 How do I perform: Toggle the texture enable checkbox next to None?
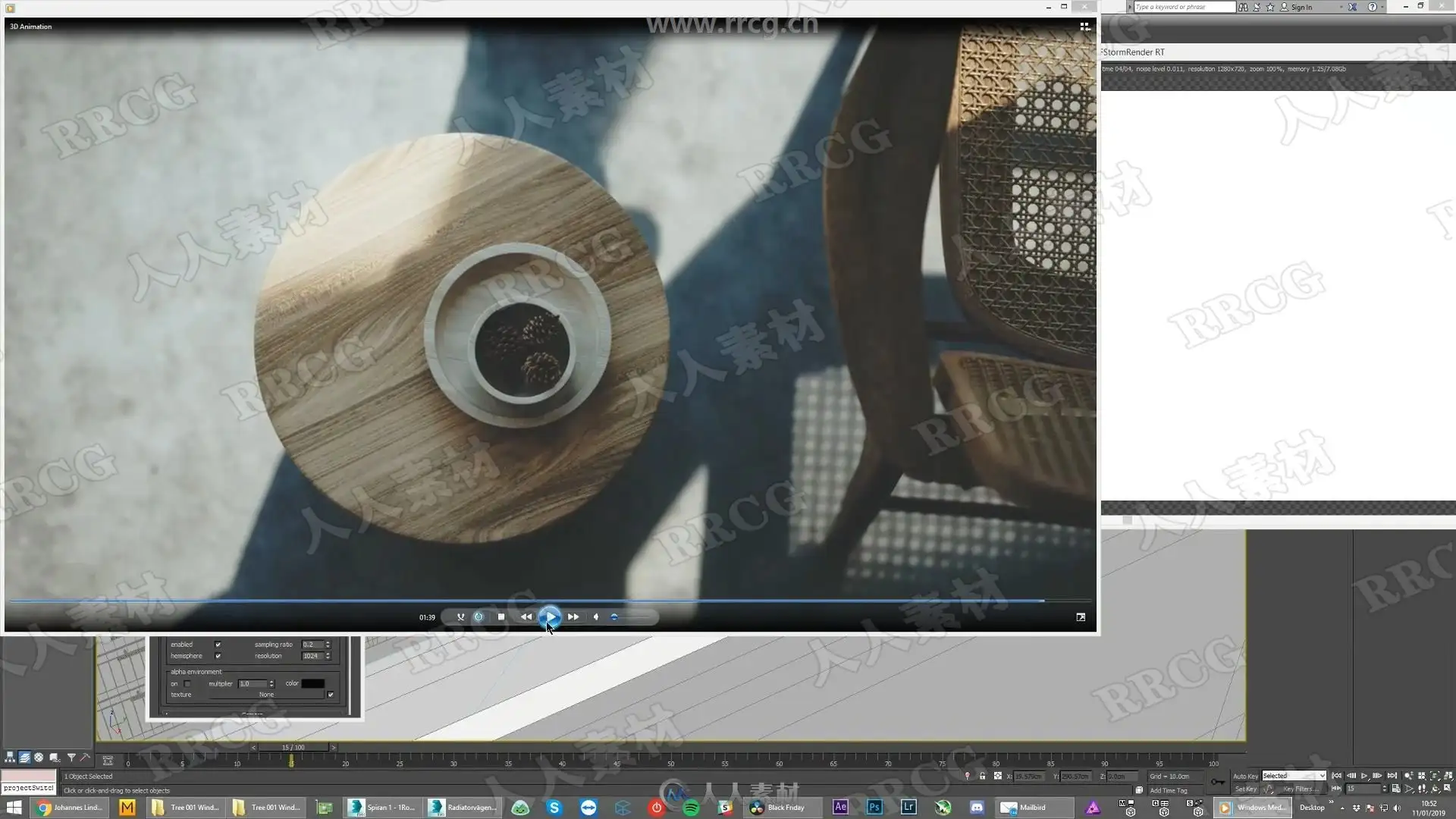pyautogui.click(x=331, y=695)
